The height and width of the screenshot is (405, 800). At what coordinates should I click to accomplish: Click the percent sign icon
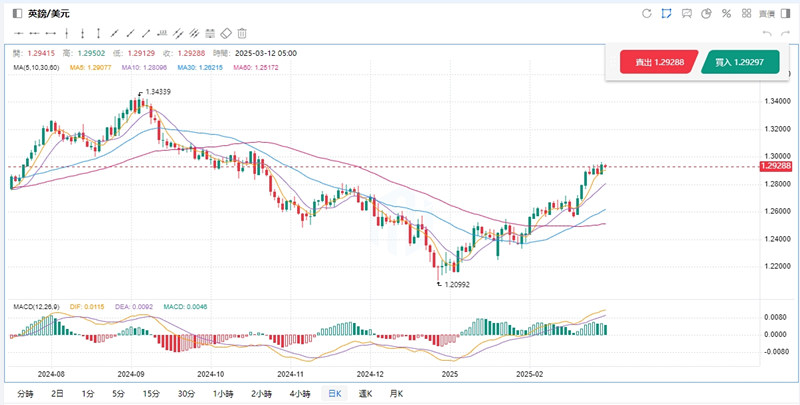(726, 13)
